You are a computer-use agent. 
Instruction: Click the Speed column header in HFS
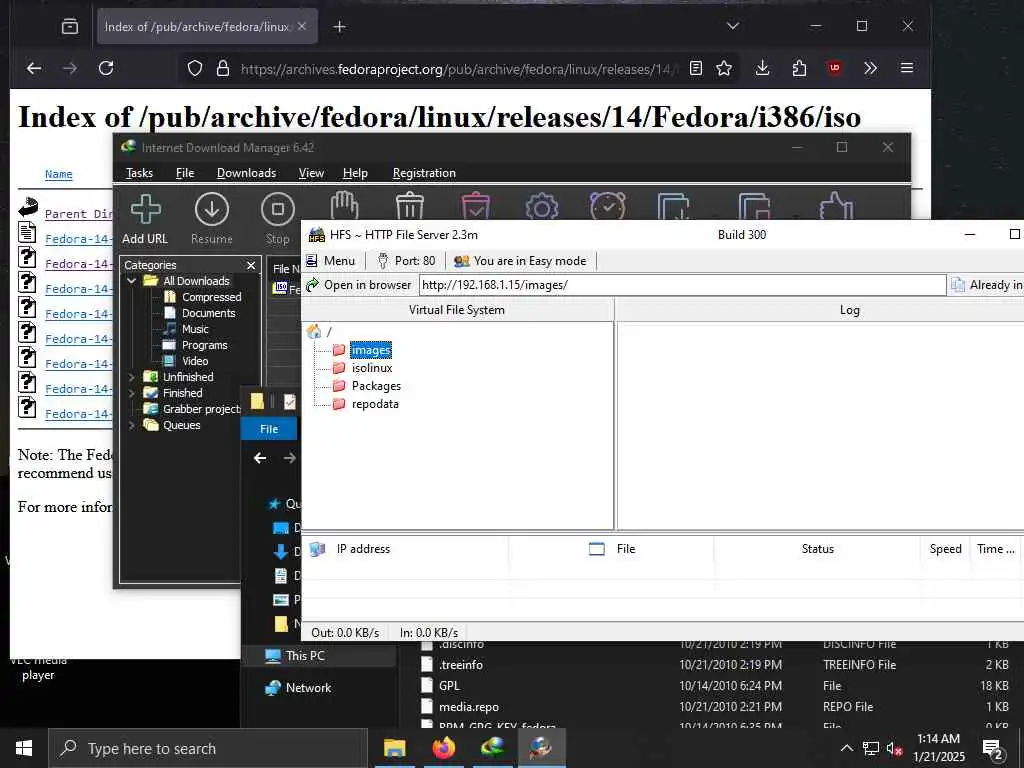[946, 549]
